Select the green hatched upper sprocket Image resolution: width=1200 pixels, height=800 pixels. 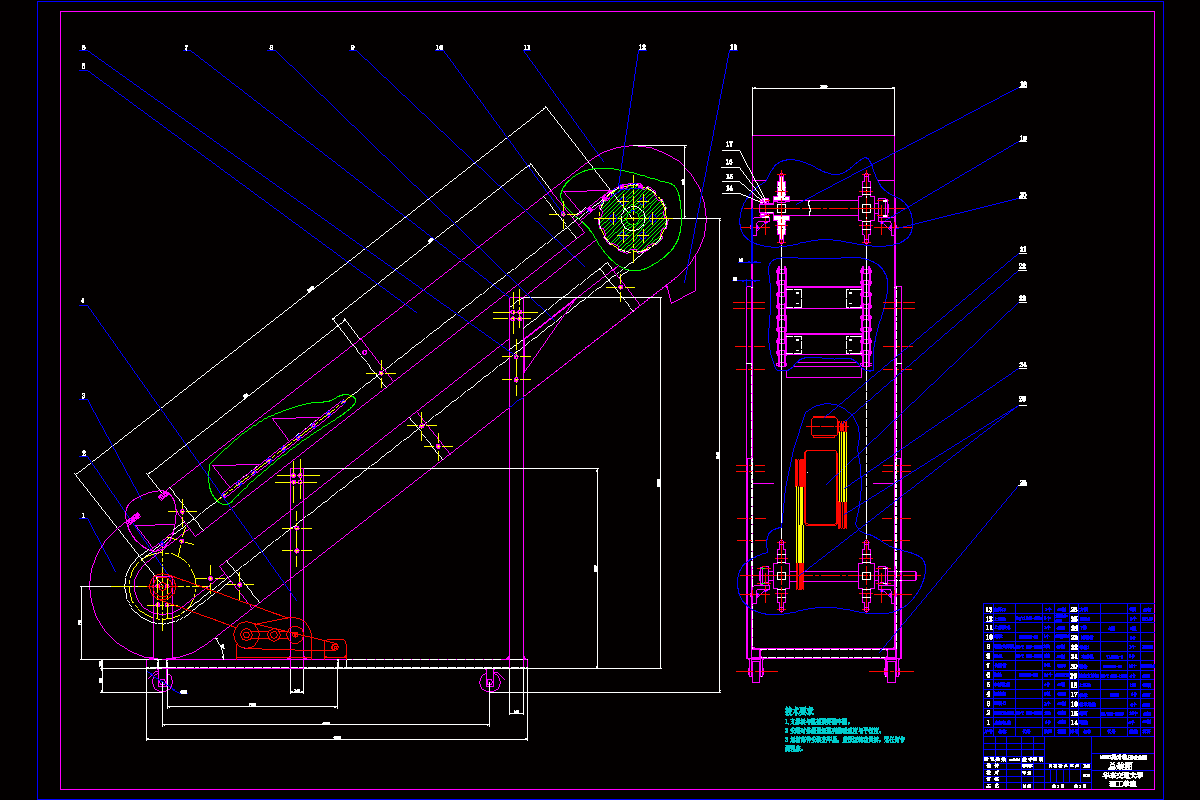click(631, 220)
